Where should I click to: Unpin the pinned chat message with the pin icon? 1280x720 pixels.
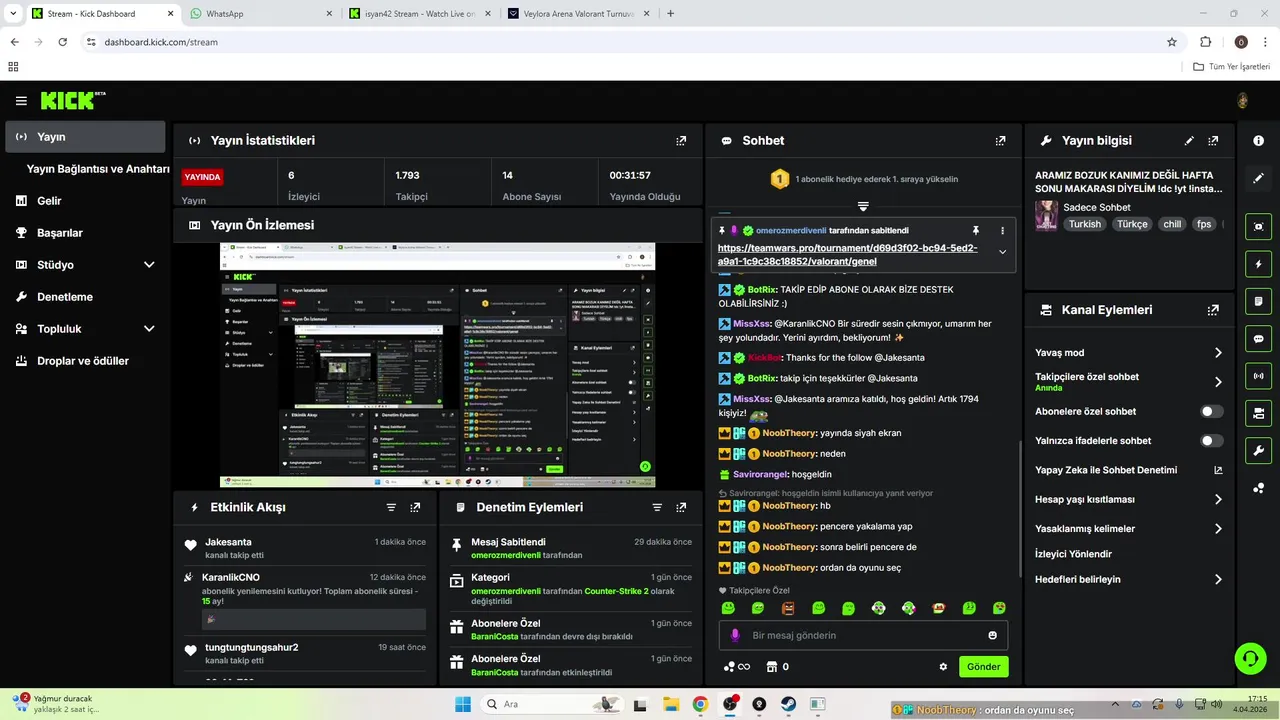pyautogui.click(x=976, y=230)
